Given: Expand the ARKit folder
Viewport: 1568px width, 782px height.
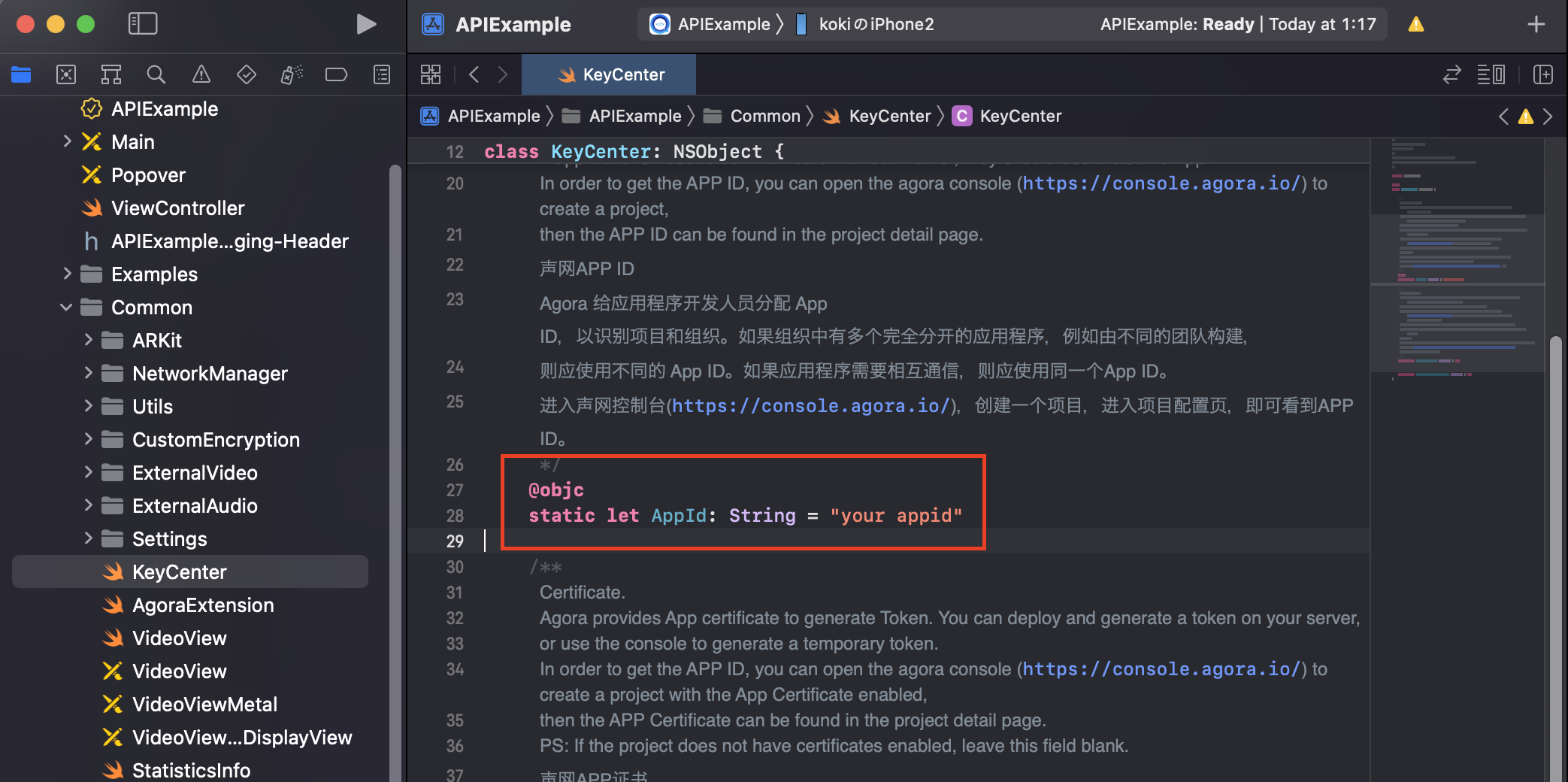Looking at the screenshot, I should click(x=88, y=340).
